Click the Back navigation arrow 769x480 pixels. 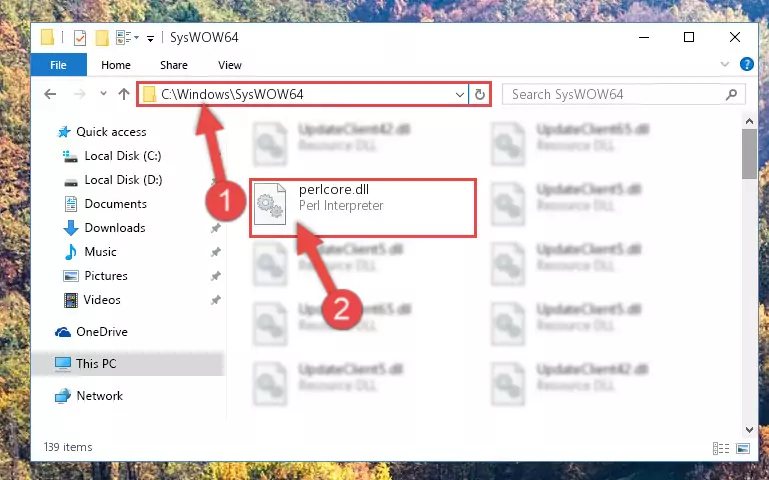point(50,94)
